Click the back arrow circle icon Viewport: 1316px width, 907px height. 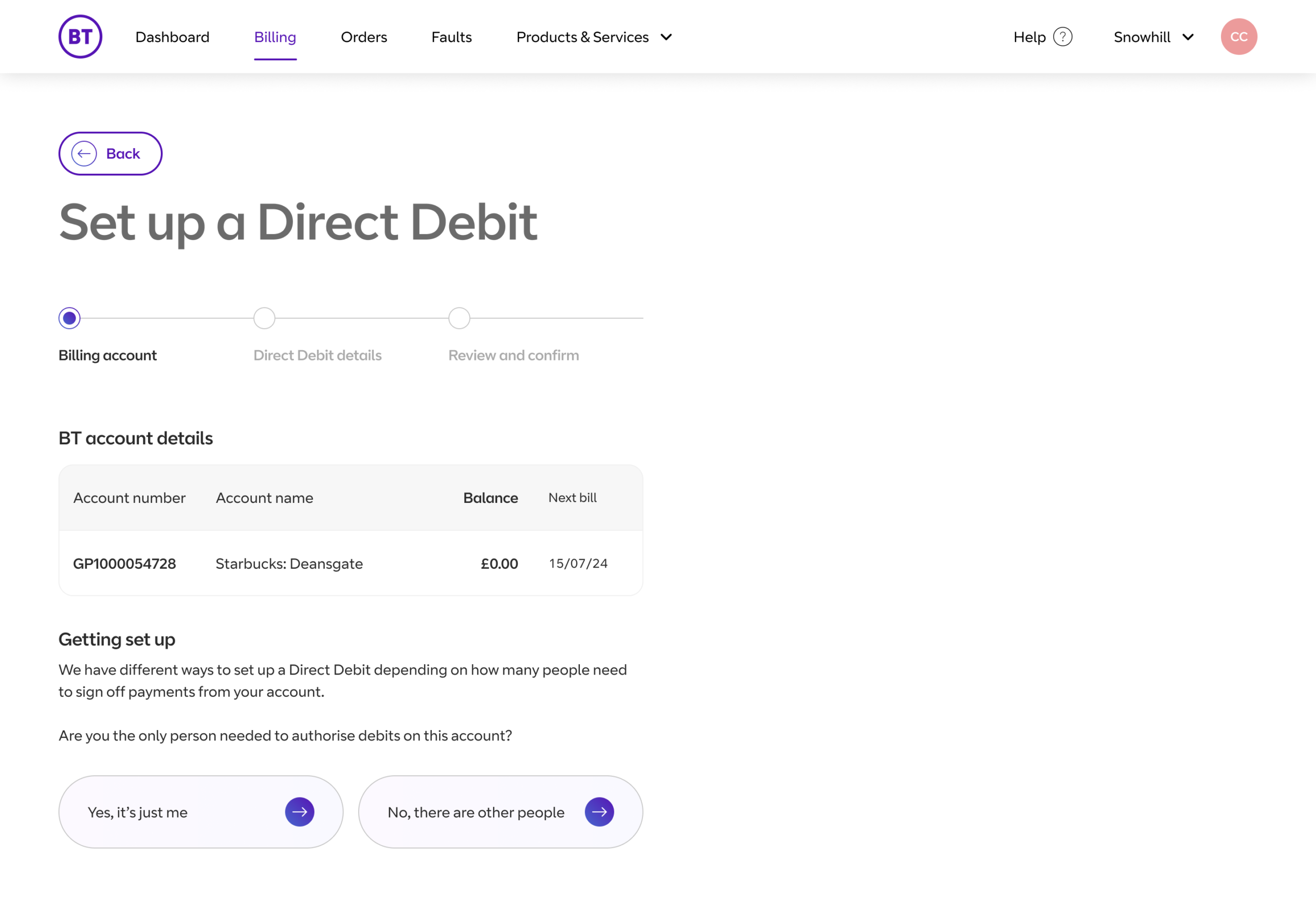pyautogui.click(x=84, y=153)
